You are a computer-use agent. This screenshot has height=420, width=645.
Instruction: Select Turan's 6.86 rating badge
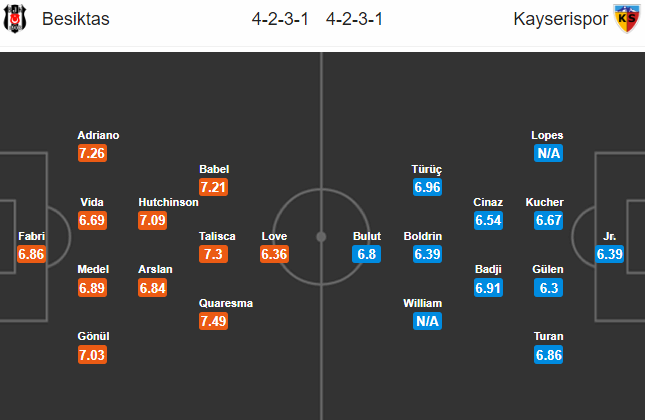[548, 355]
